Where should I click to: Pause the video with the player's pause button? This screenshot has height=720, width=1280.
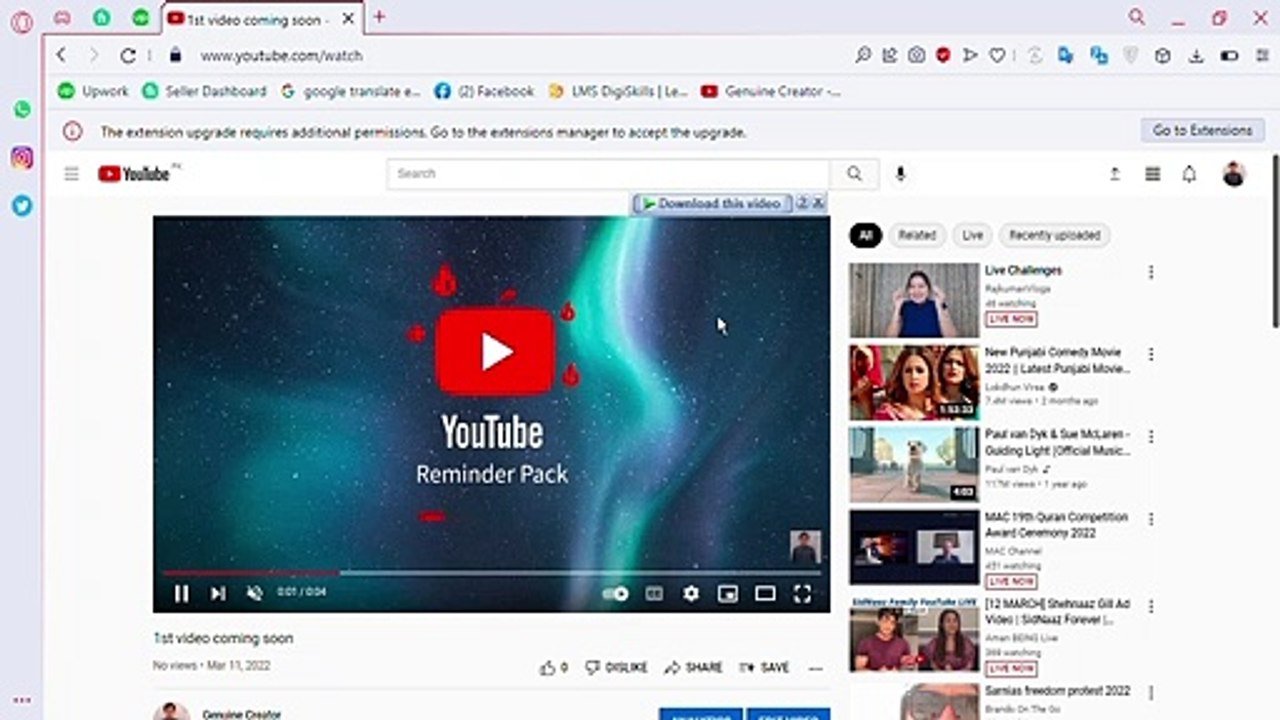click(181, 594)
